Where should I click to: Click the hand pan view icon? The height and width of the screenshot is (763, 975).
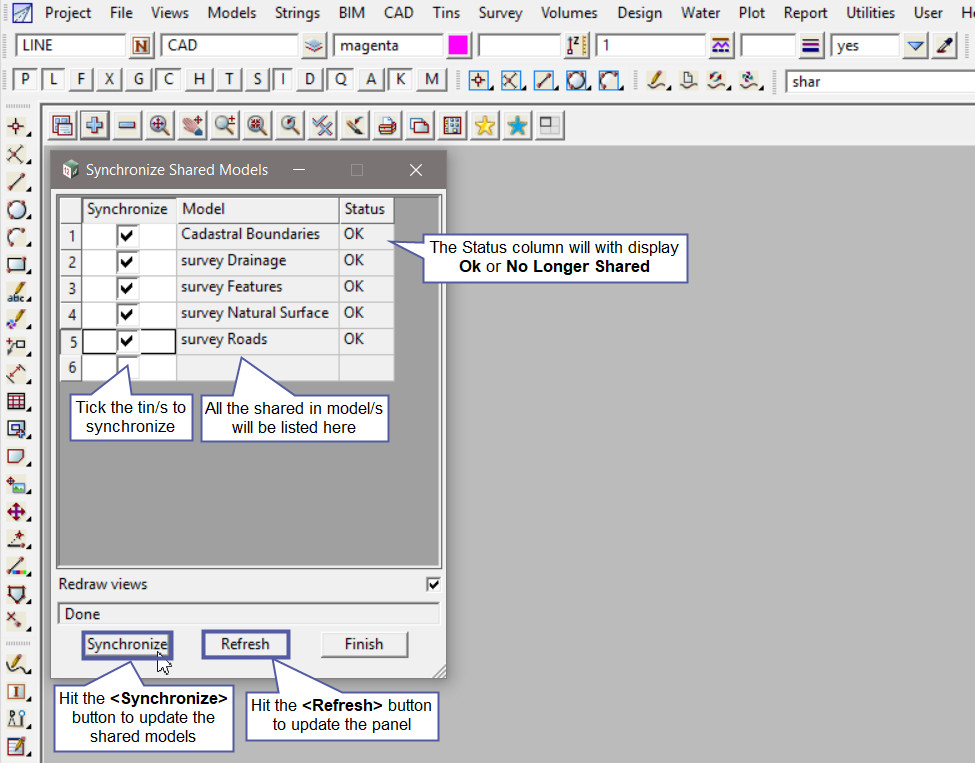coord(192,125)
